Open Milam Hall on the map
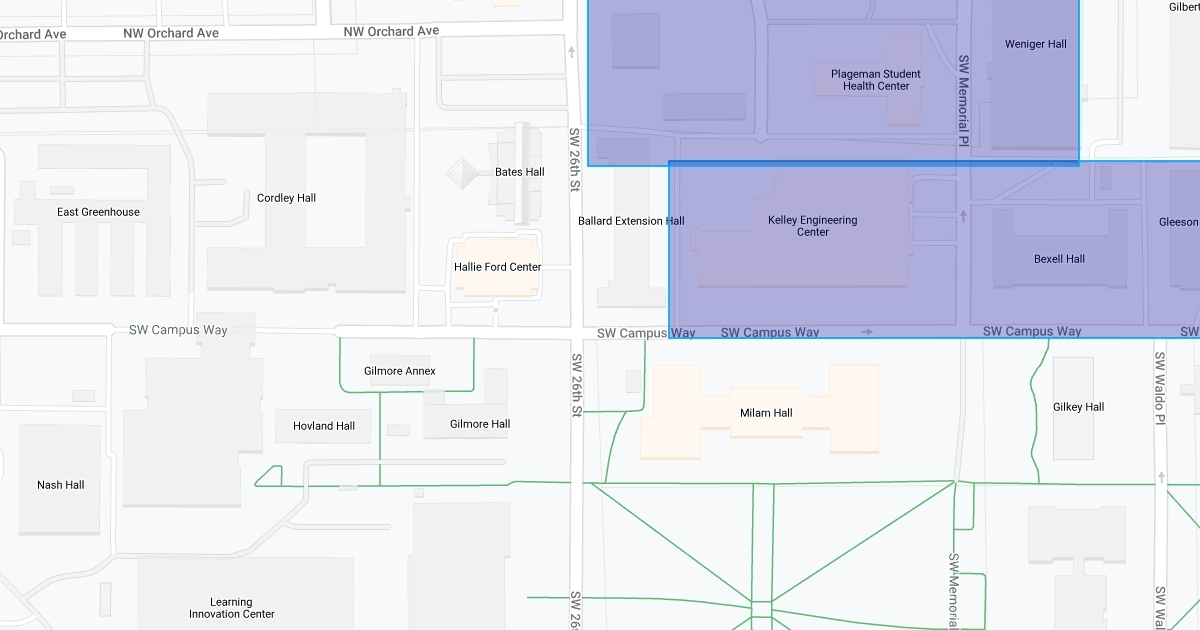The image size is (1200, 630). point(766,413)
